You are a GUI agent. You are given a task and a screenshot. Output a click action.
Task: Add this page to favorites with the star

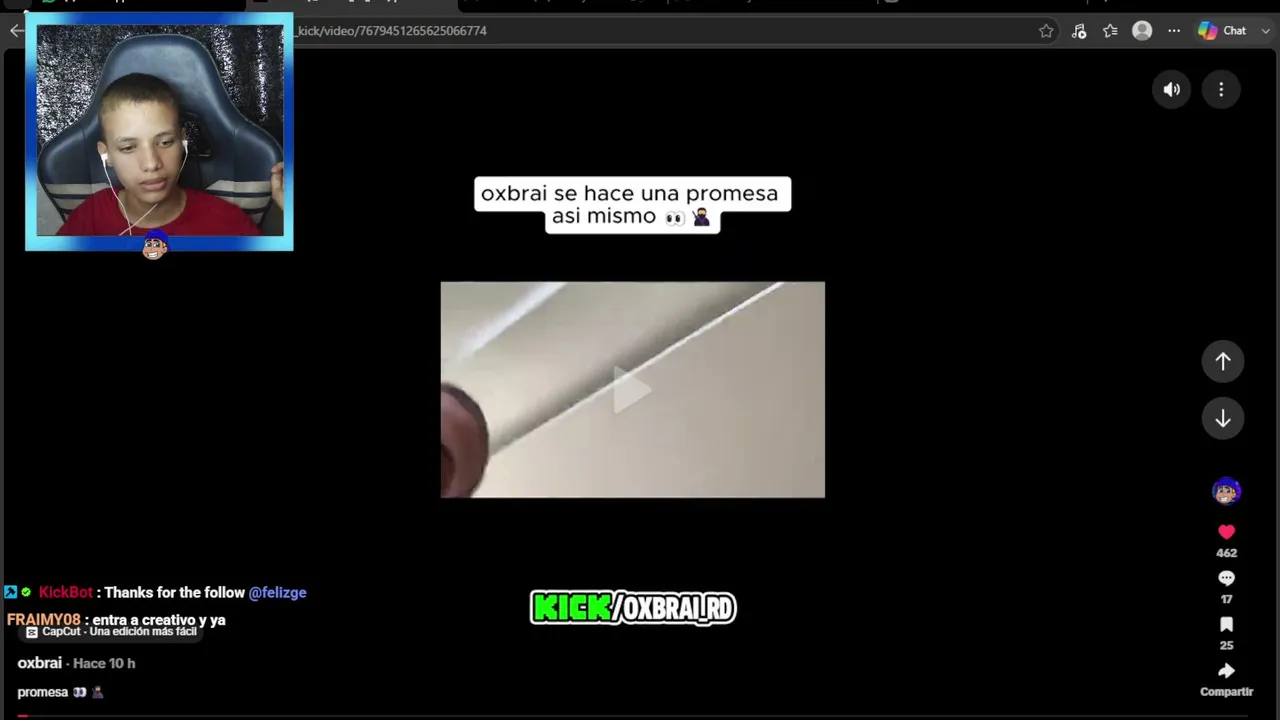pyautogui.click(x=1046, y=31)
